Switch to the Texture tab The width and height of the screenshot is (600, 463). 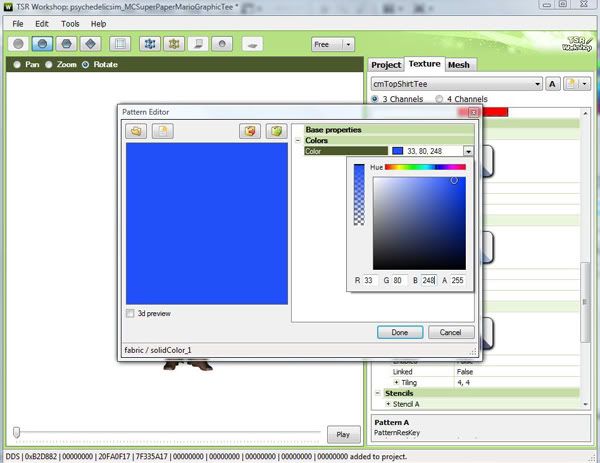424,64
